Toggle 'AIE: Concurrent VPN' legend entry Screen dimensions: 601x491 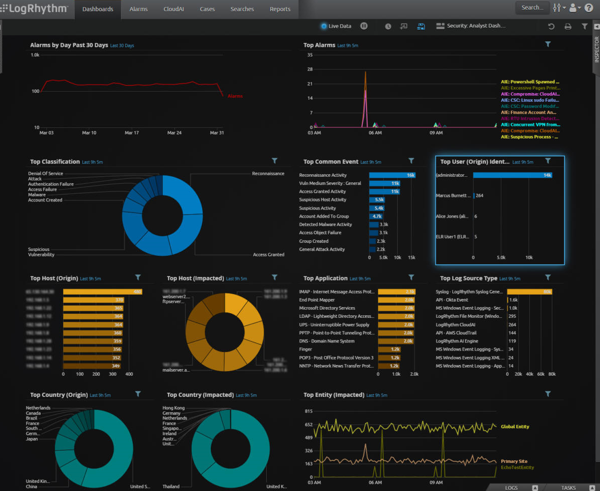tap(530, 125)
